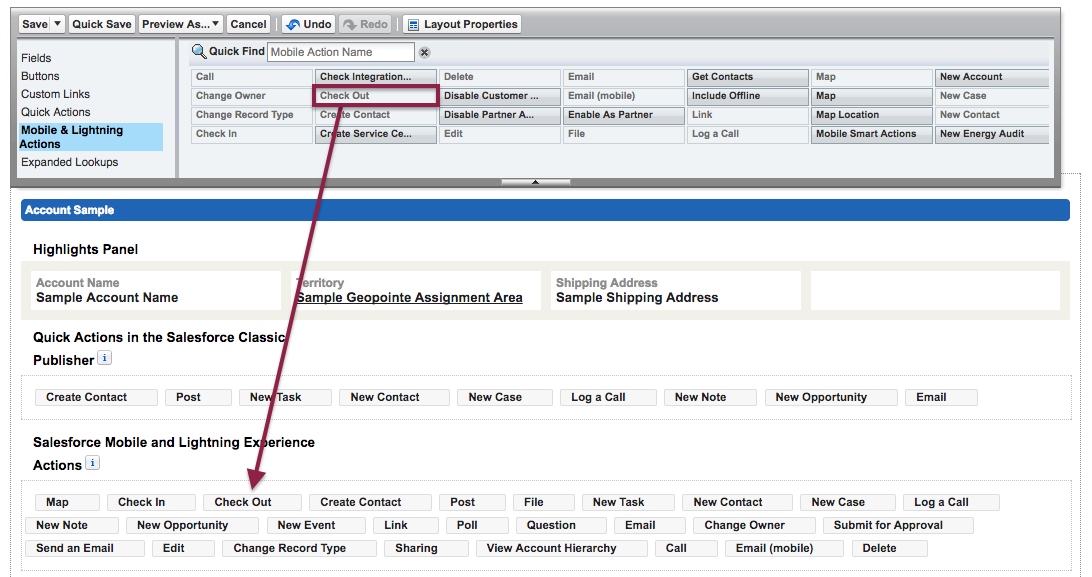Viewport: 1092px width, 577px height.
Task: Select the Account Name highlights field
Action: 156,290
